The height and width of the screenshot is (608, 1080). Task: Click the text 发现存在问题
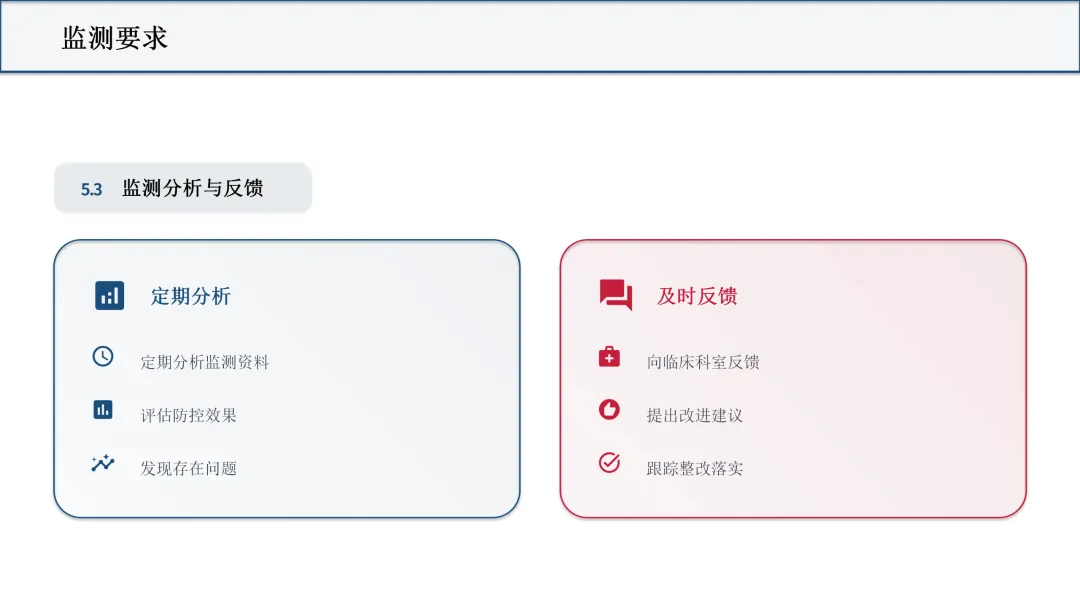pos(189,468)
